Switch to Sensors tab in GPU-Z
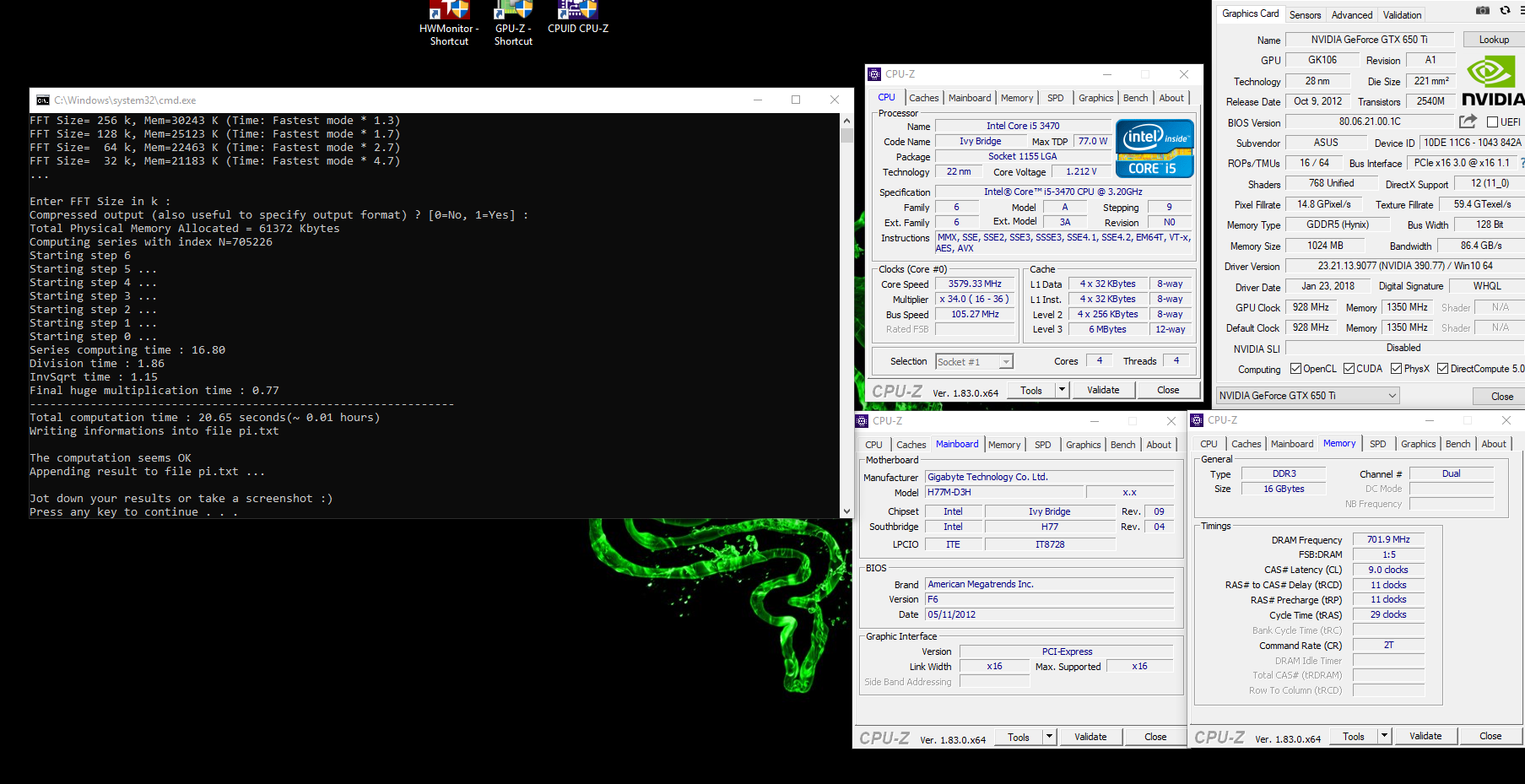The width and height of the screenshot is (1525, 784). tap(1305, 15)
